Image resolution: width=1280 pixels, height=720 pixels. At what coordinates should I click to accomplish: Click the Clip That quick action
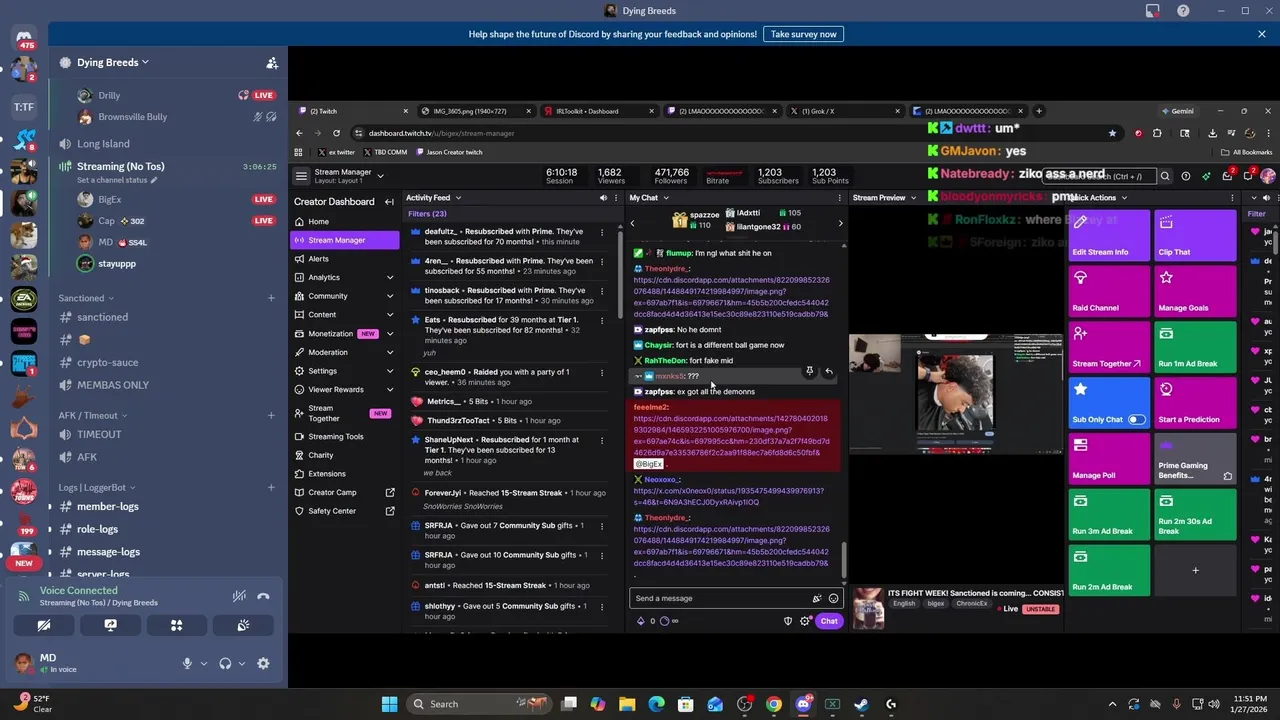pos(1195,235)
